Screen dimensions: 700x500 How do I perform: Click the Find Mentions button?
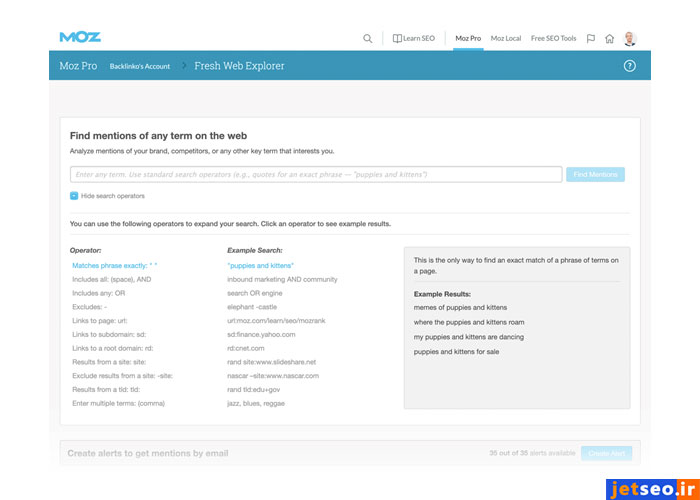[x=596, y=175]
